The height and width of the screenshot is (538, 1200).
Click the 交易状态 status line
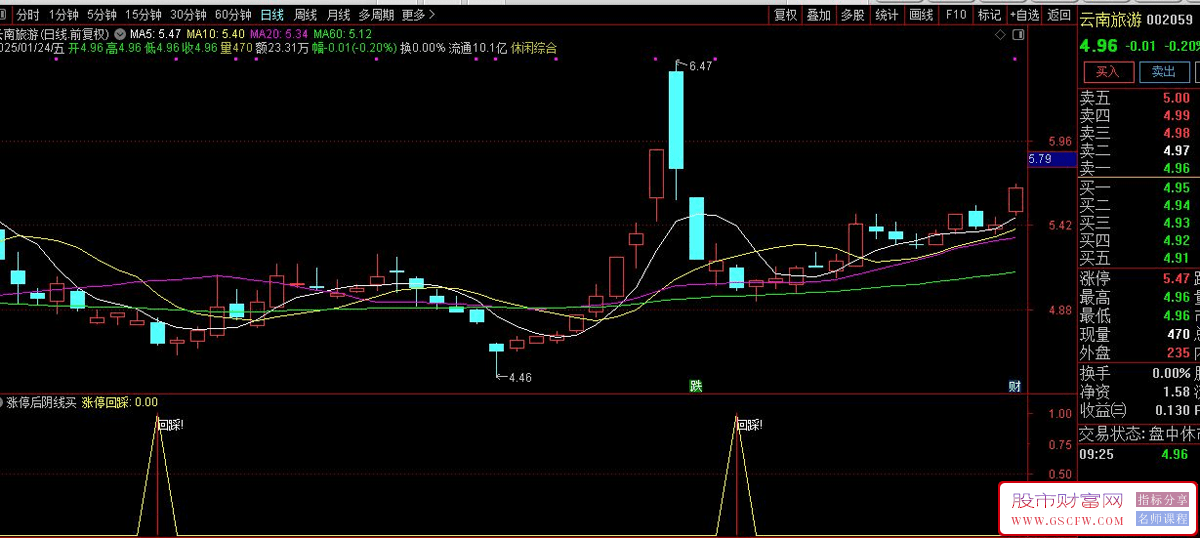1138,435
